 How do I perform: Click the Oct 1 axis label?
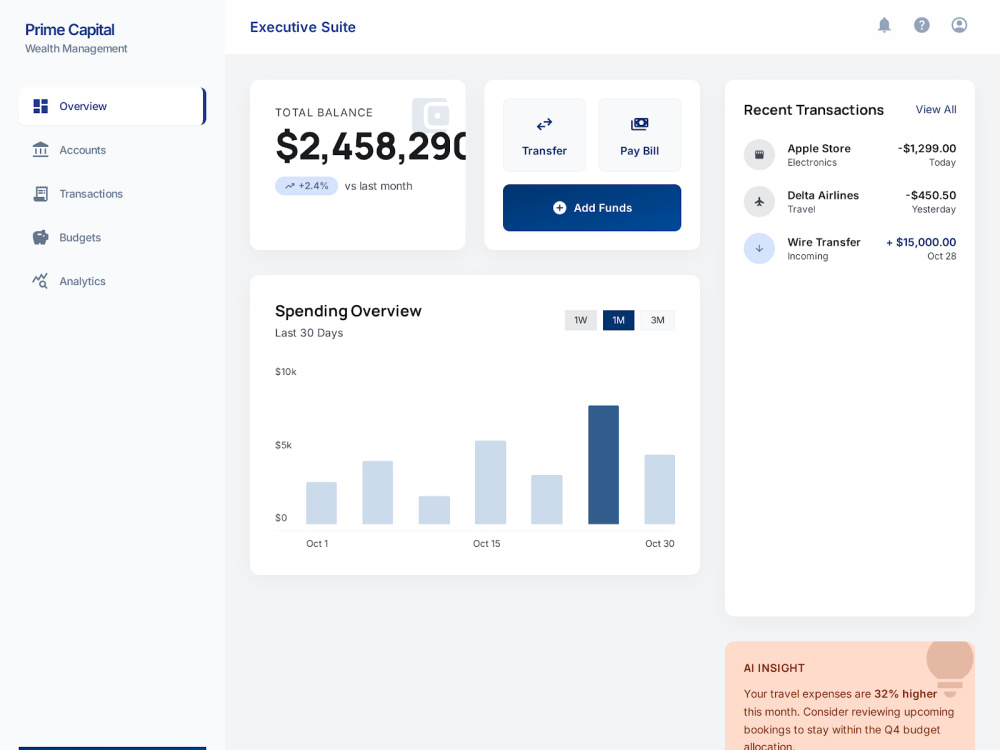pos(317,543)
